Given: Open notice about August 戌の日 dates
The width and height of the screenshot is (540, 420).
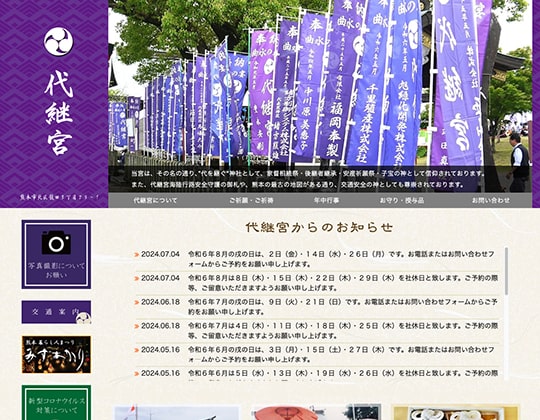Looking at the screenshot, I should click(341, 259).
